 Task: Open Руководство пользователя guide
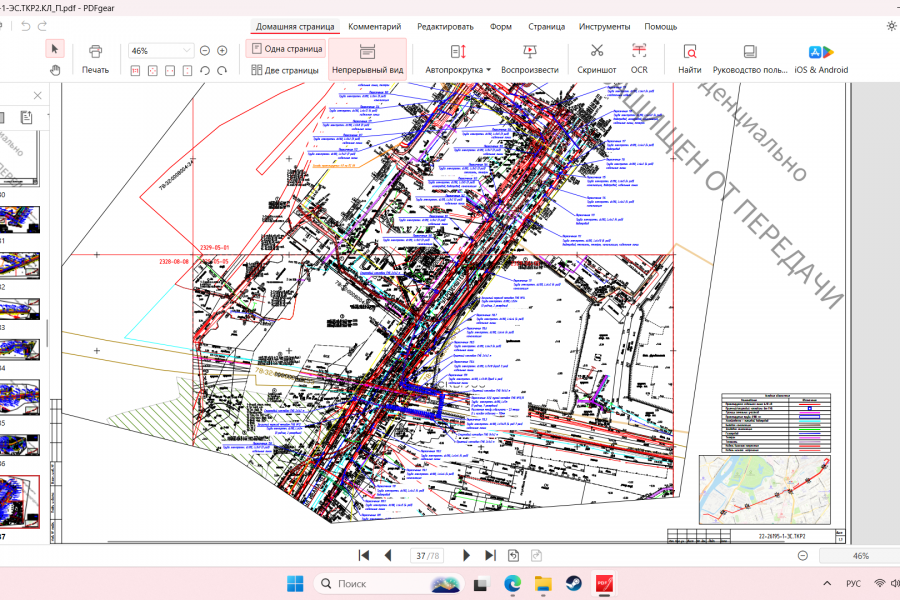[x=750, y=58]
